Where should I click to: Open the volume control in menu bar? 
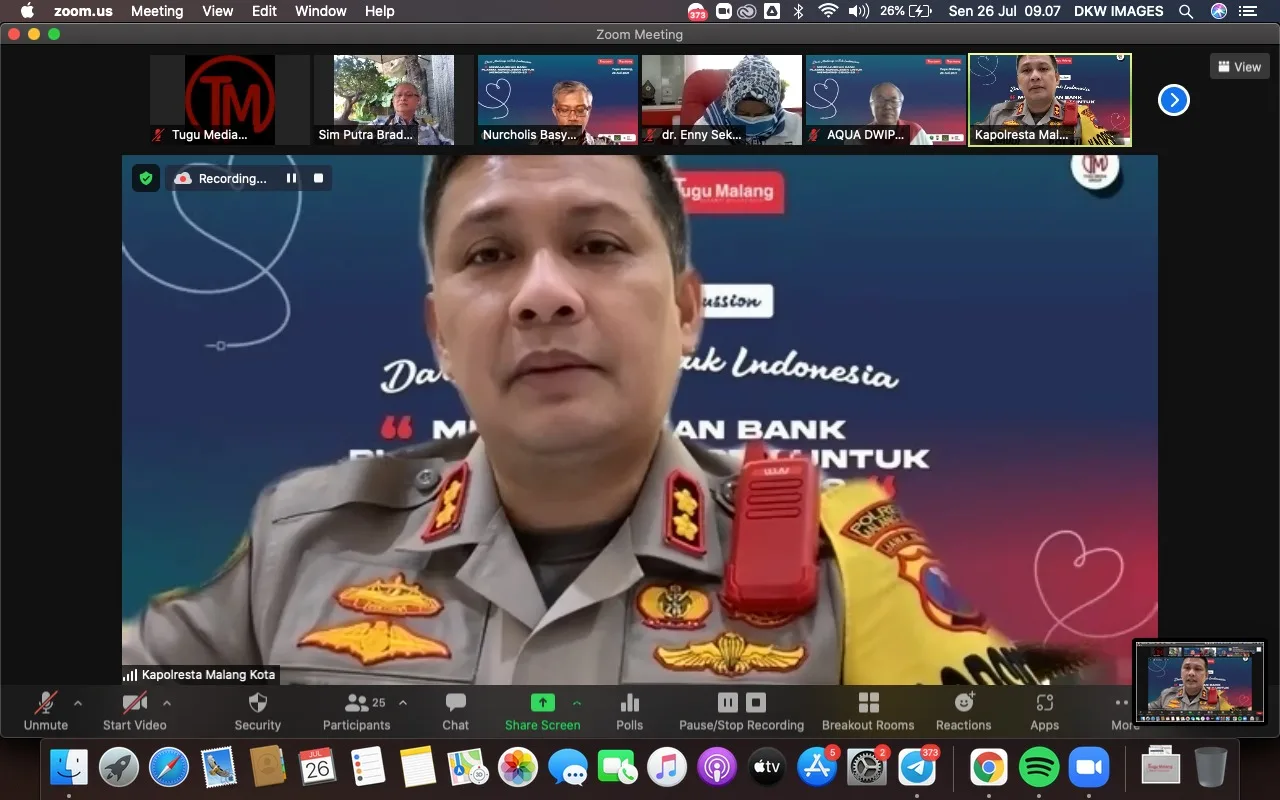pos(858,11)
